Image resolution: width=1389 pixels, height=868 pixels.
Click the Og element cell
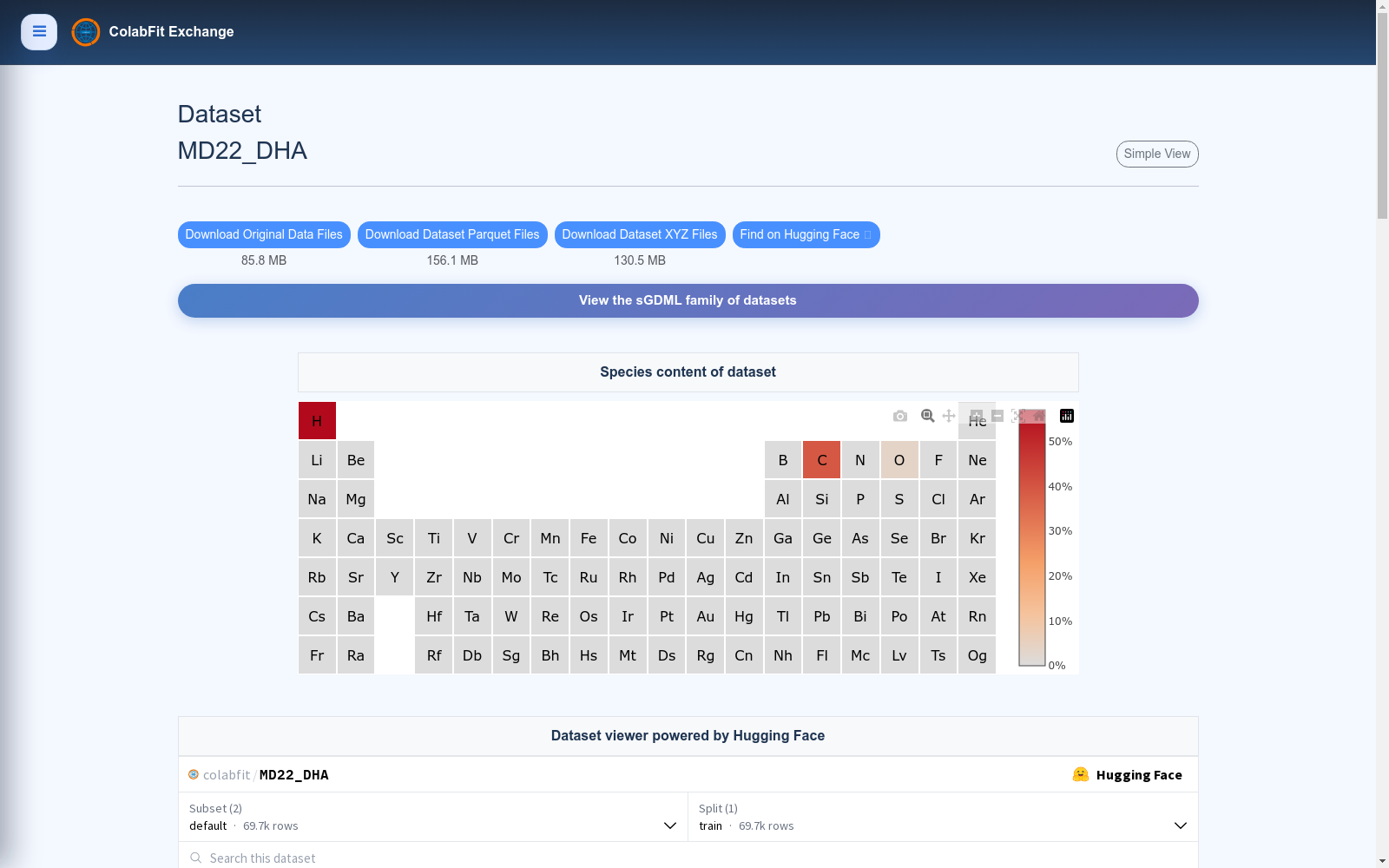978,655
